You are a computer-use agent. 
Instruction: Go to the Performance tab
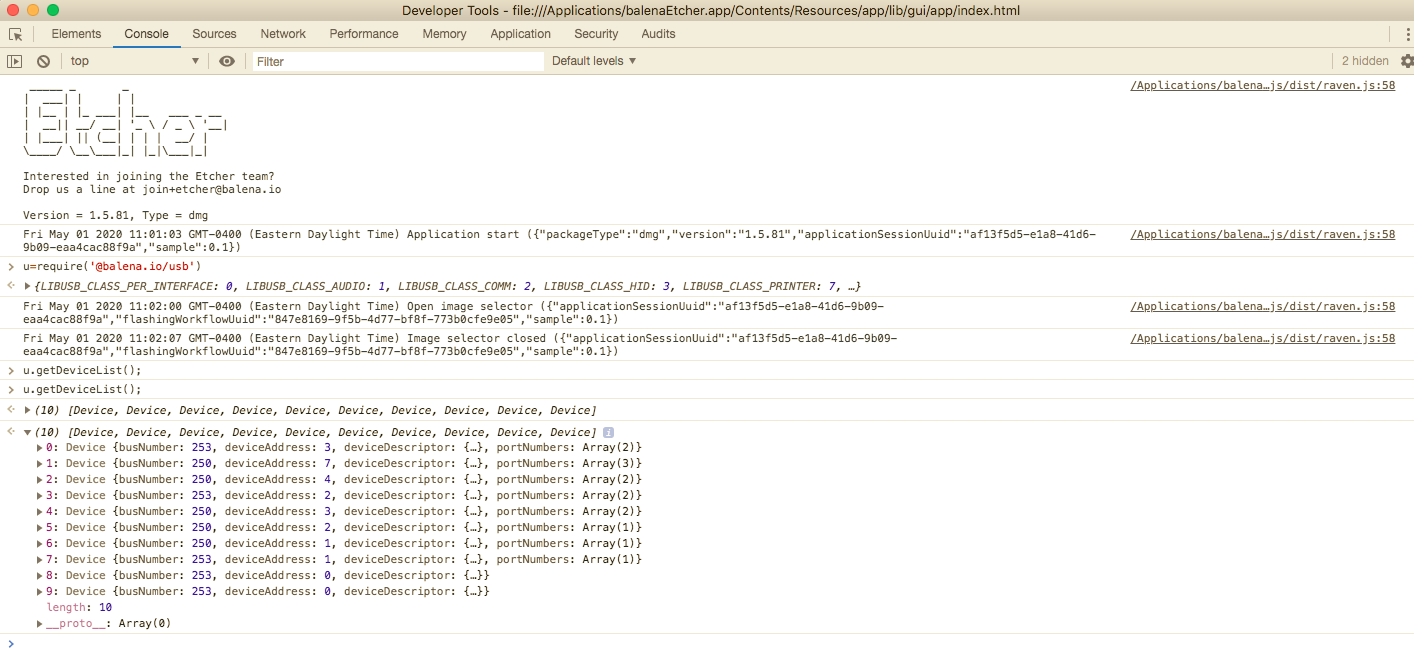tap(364, 34)
